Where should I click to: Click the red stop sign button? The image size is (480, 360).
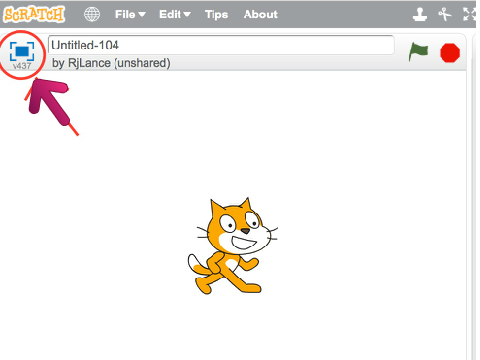click(x=450, y=53)
